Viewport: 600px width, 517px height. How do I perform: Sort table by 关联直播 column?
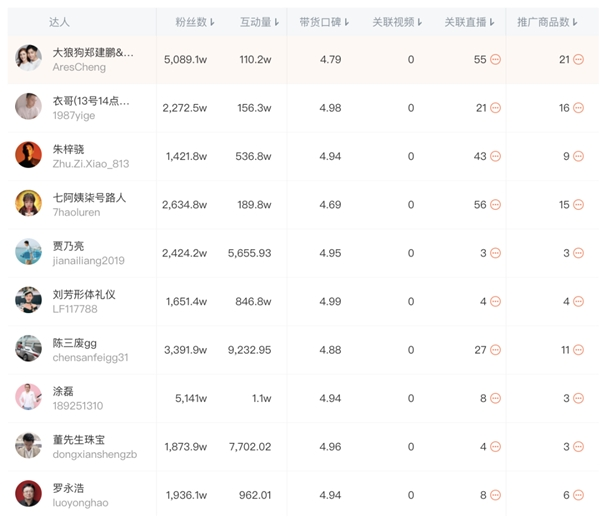pyautogui.click(x=469, y=22)
